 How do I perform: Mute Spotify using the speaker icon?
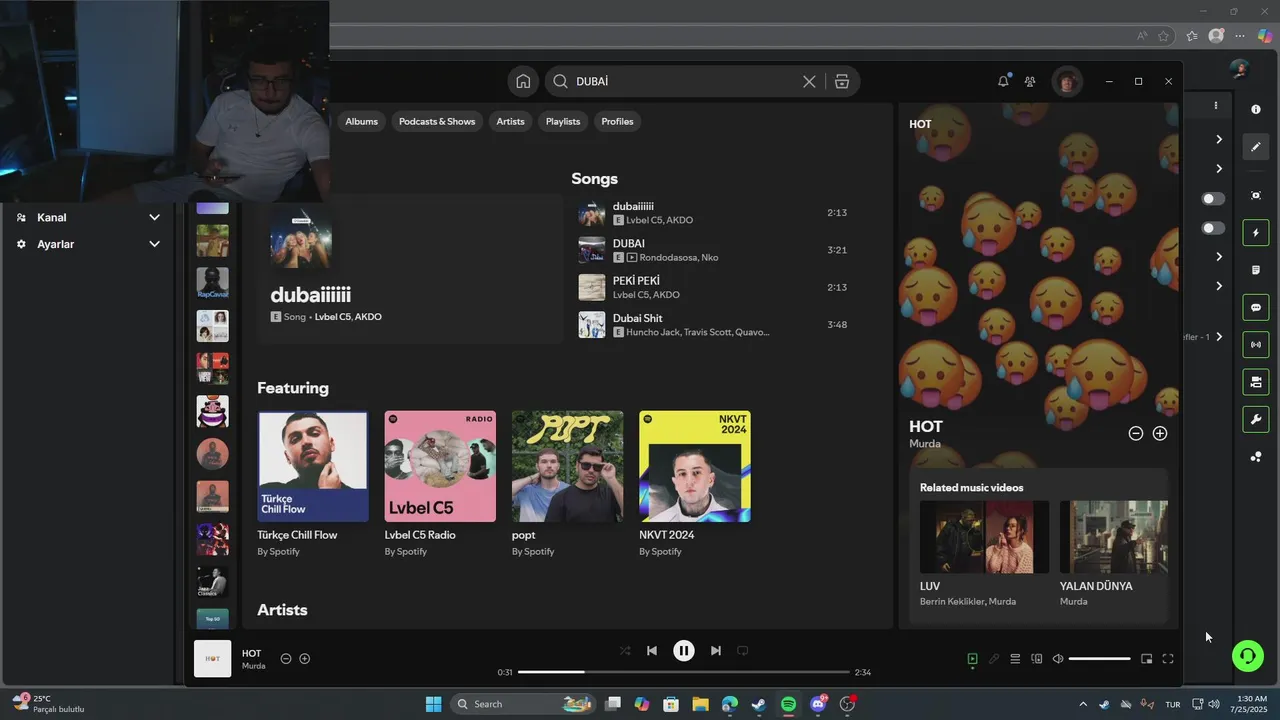pos(1058,659)
